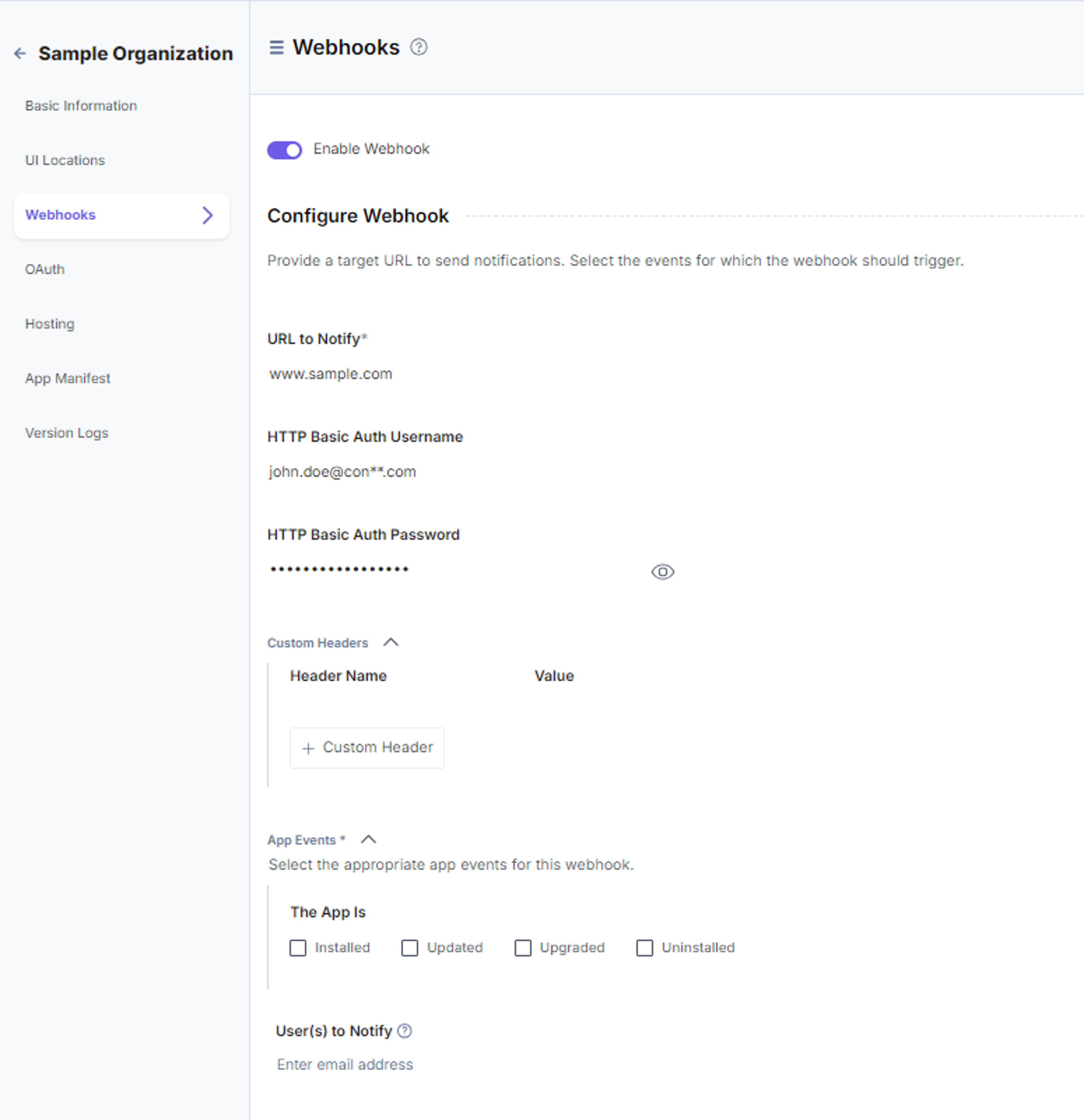The width and height of the screenshot is (1084, 1120).
Task: Collapse the App Events section
Action: [369, 839]
